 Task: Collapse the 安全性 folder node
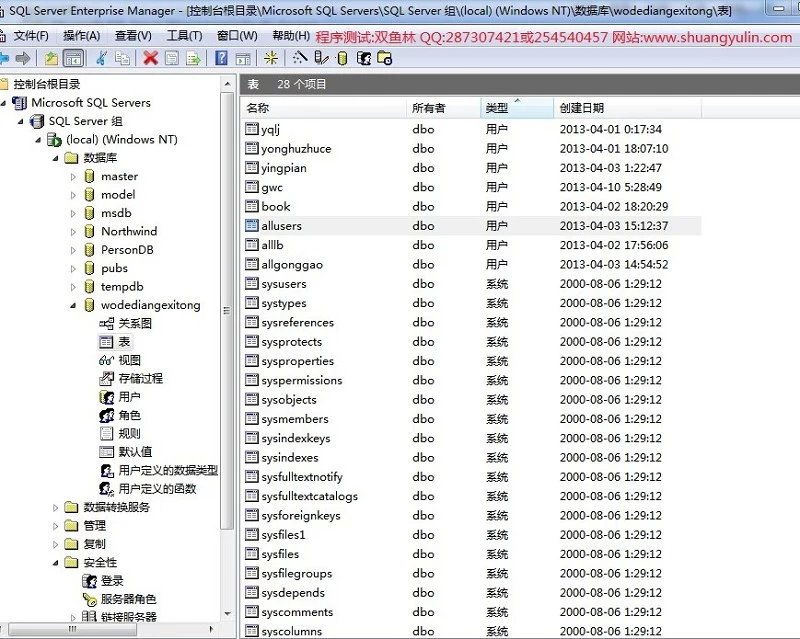(x=56, y=562)
